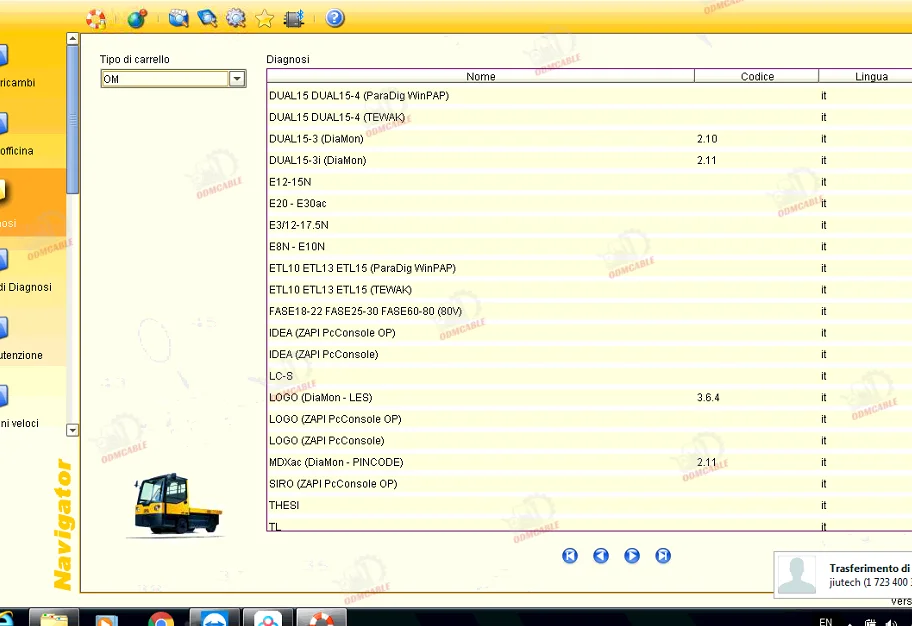Open Chrome from the Windows taskbar
912x626 pixels.
160,619
